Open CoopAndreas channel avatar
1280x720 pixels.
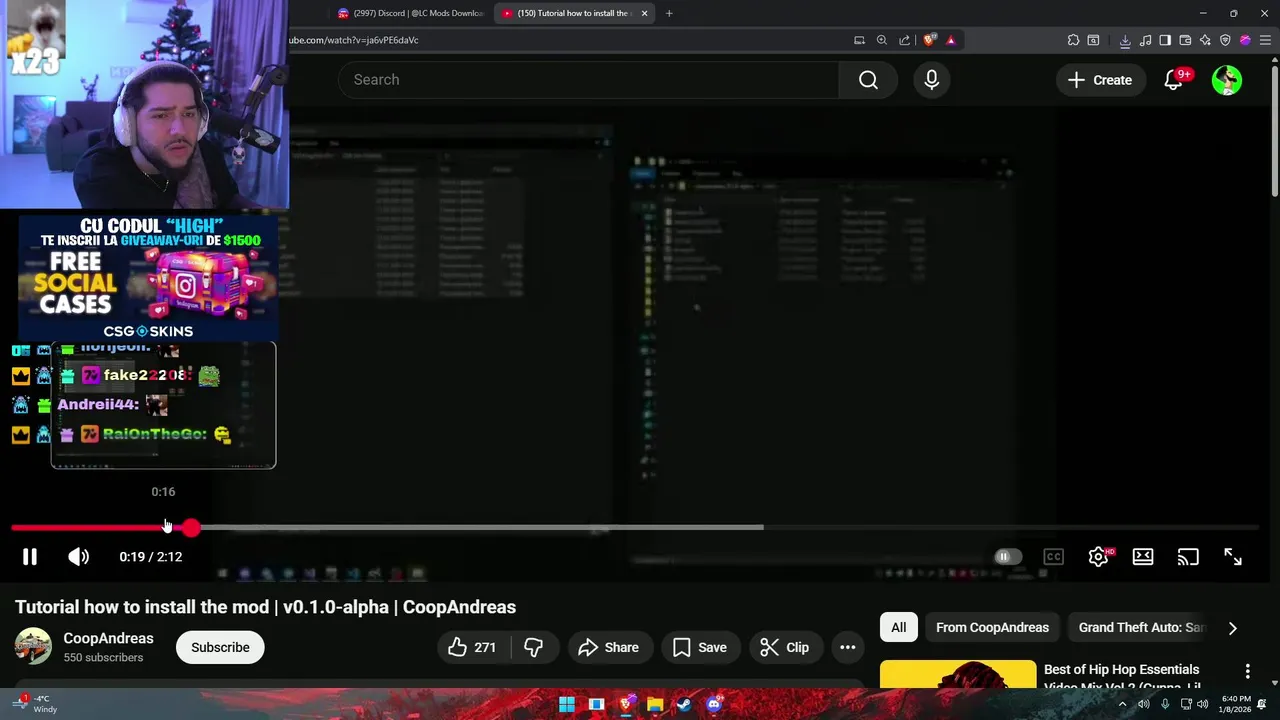[x=33, y=647]
